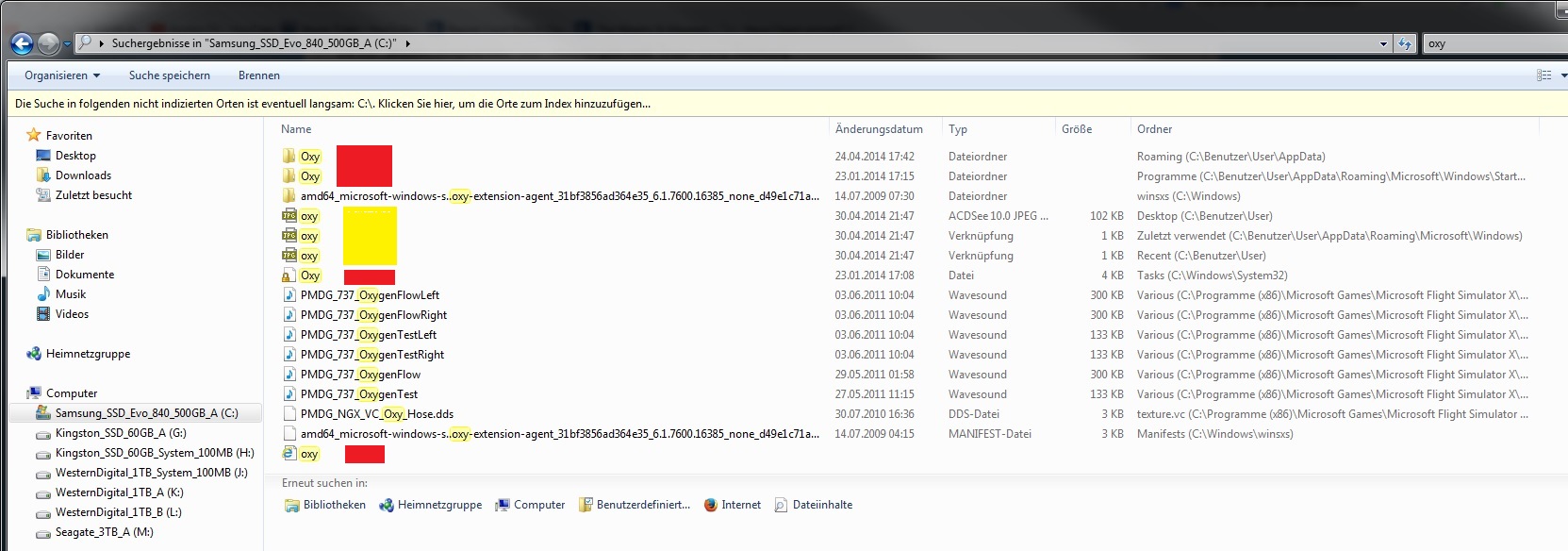1568x551 pixels.
Task: Select oxy shortcut in Zuletzt verwendet
Action: click(x=309, y=236)
